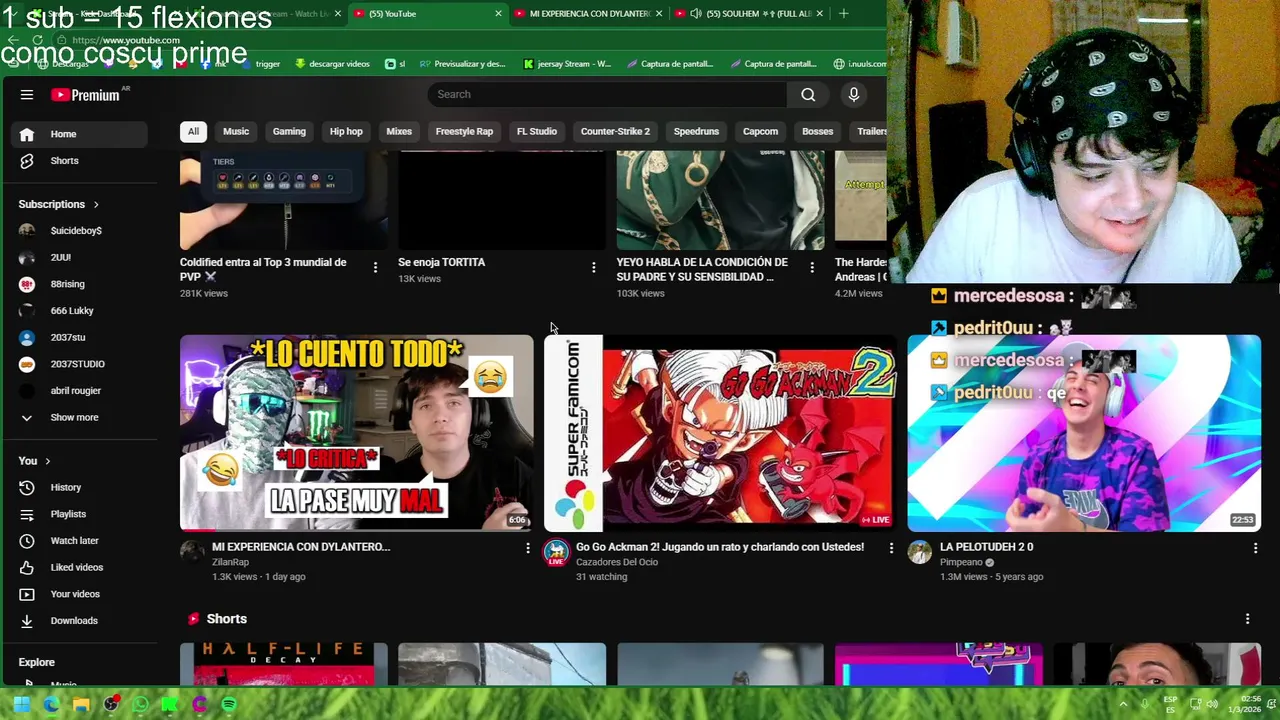This screenshot has height=720, width=1280.
Task: Activate voice search microphone
Action: tap(853, 94)
